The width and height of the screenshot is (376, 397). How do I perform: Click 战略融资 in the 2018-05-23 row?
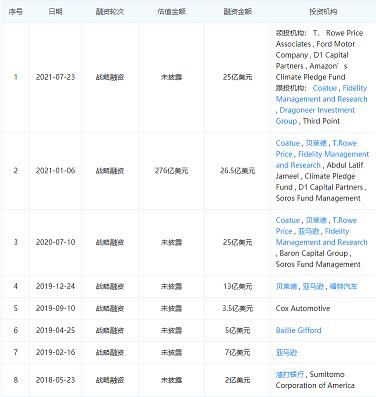tap(110, 380)
